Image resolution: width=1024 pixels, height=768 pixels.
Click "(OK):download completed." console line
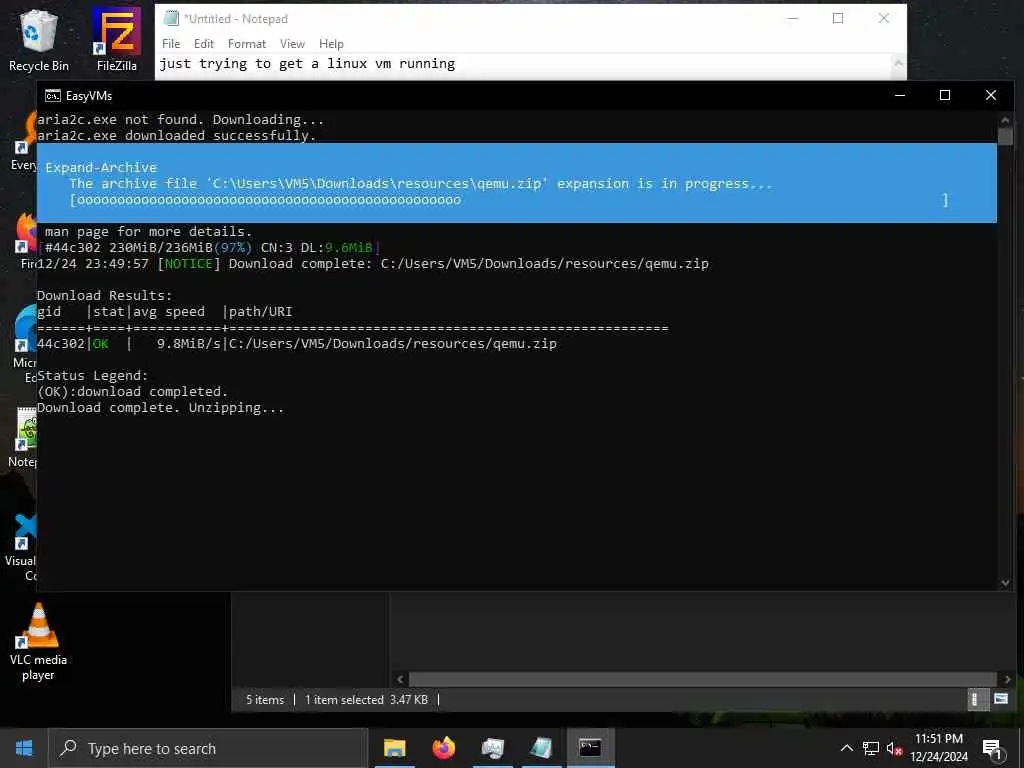(x=133, y=392)
